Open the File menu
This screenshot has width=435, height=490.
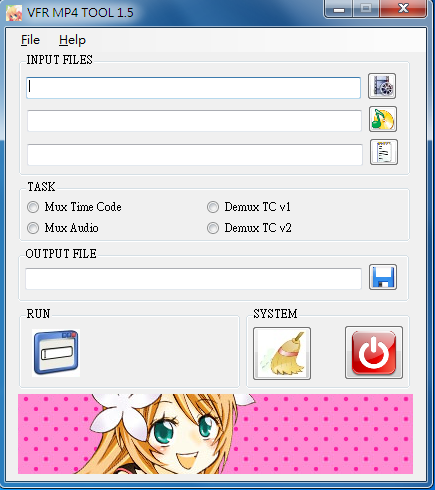click(30, 40)
